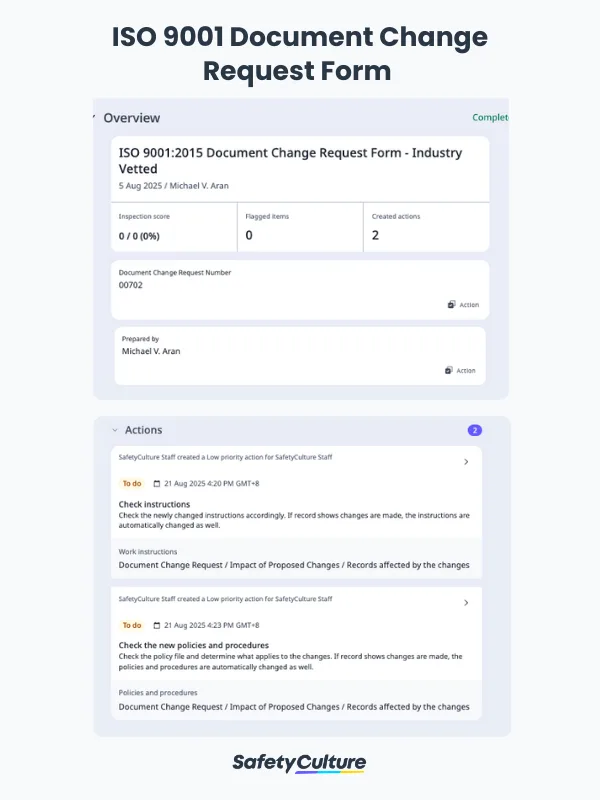Screen dimensions: 600x800
Task: Open Work instructions record path link
Action: pyautogui.click(x=294, y=565)
